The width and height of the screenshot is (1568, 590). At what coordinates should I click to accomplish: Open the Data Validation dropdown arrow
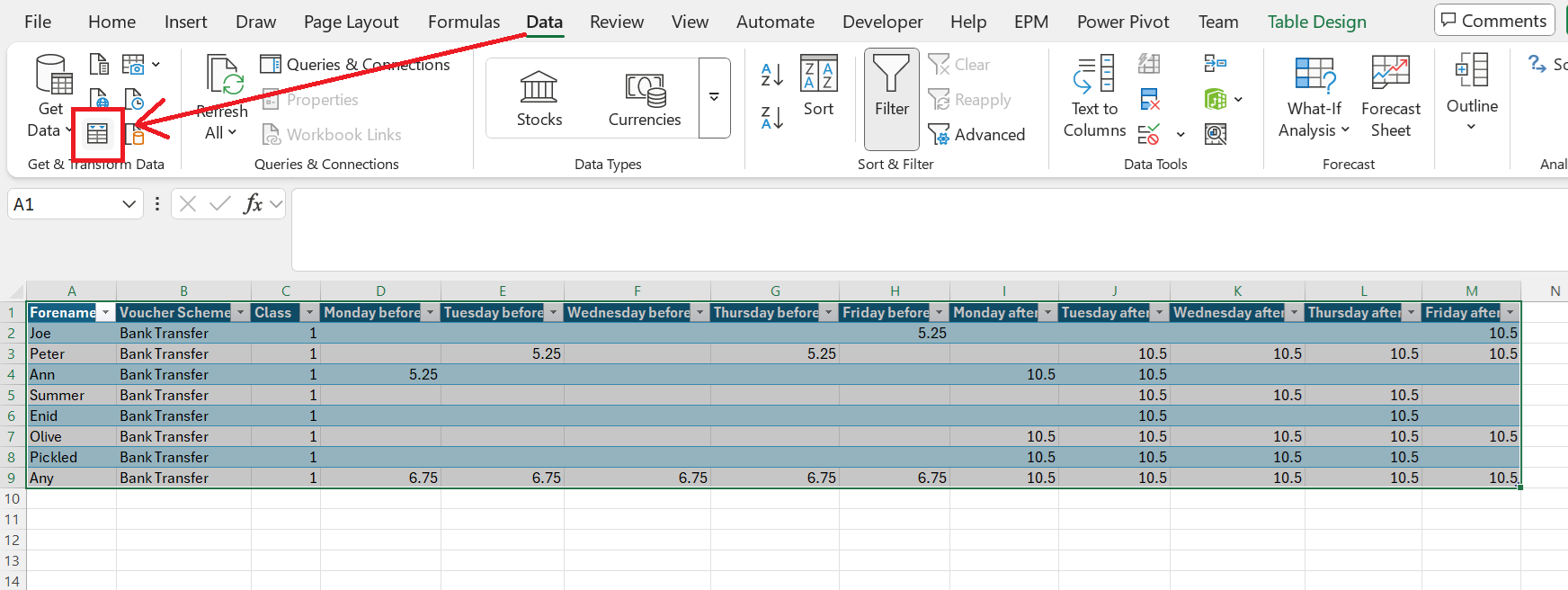point(1180,135)
